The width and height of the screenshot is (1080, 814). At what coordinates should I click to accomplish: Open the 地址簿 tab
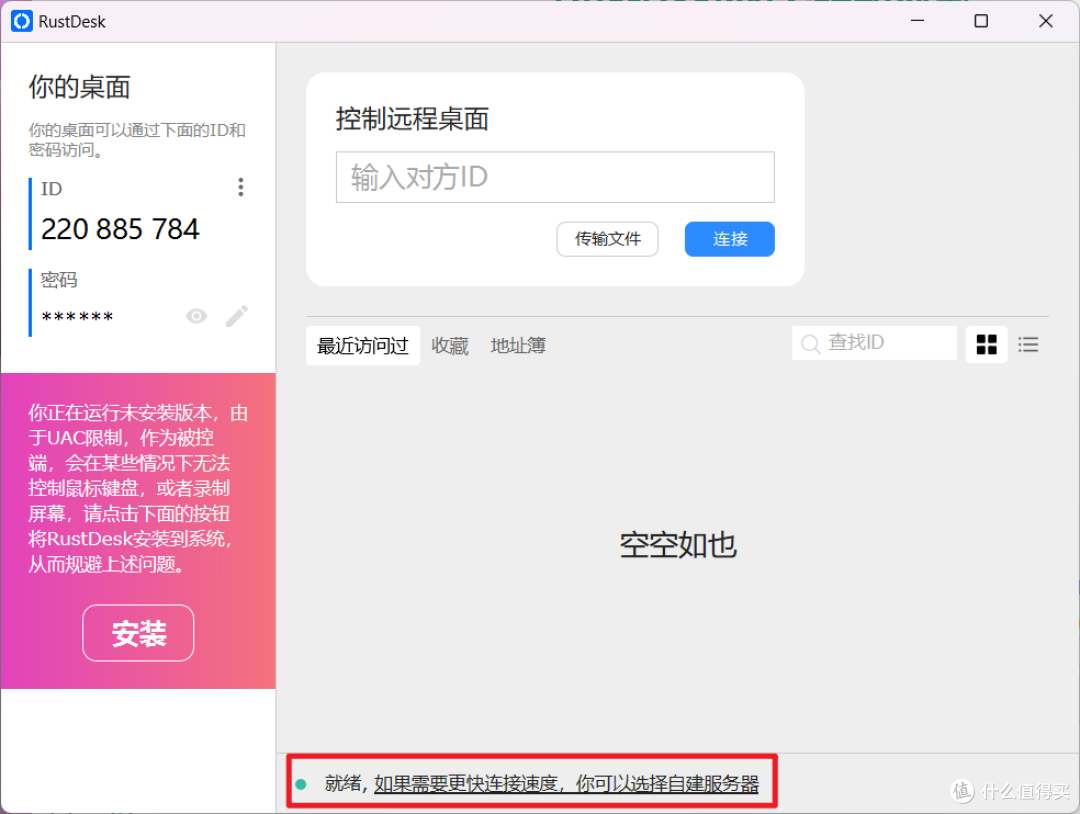[x=517, y=345]
